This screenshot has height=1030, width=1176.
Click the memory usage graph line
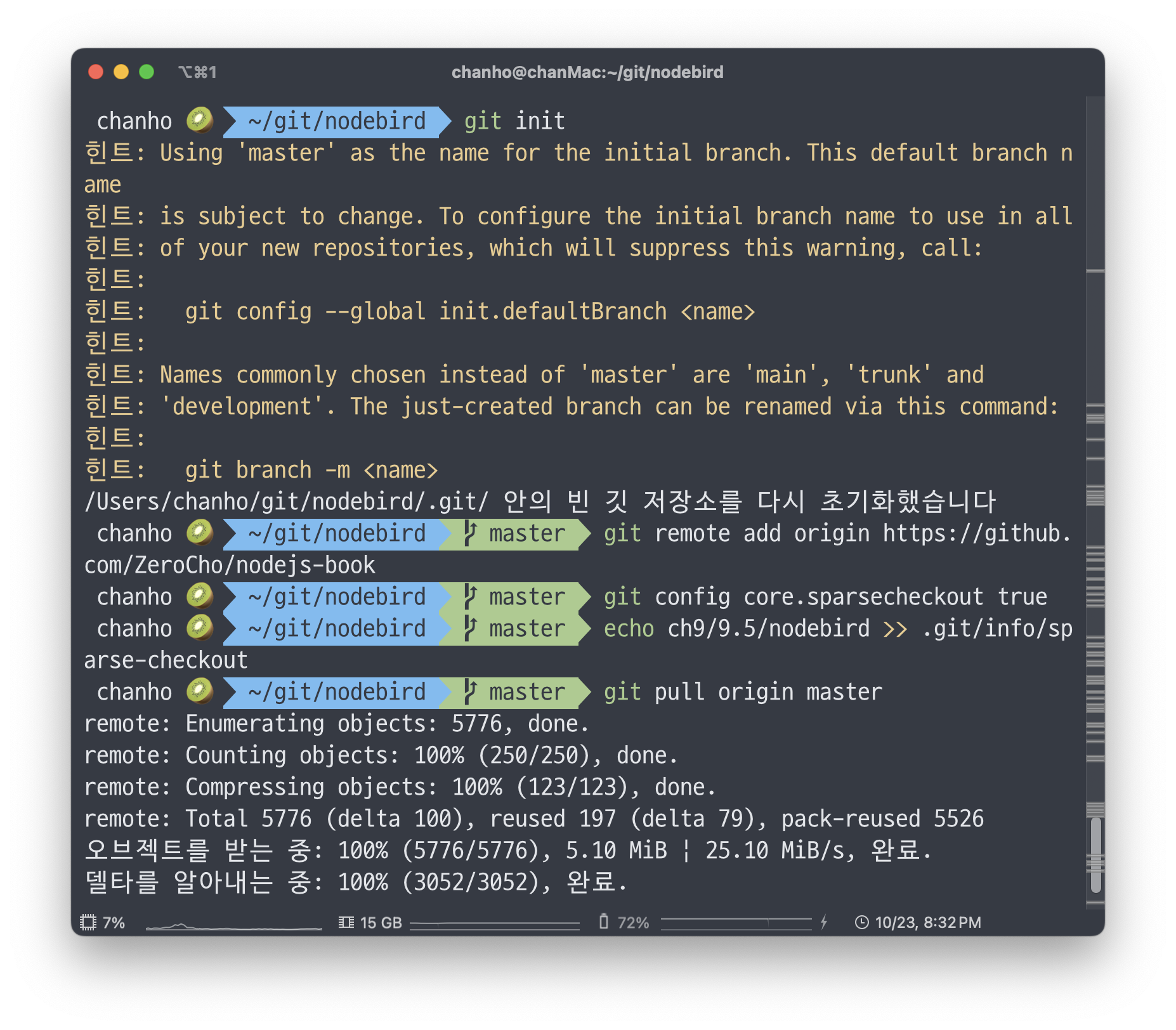point(494,924)
